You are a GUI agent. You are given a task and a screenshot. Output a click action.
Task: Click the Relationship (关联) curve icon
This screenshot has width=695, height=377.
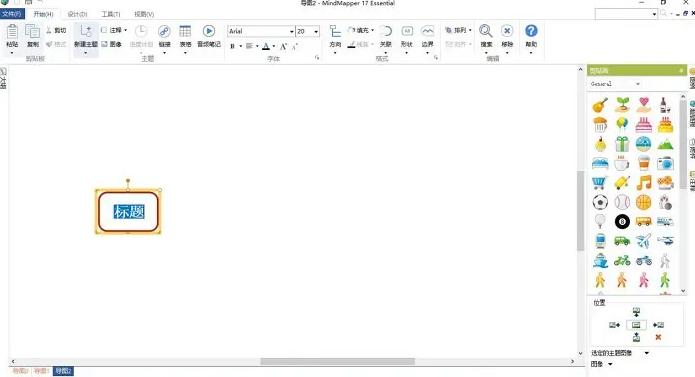tap(386, 31)
